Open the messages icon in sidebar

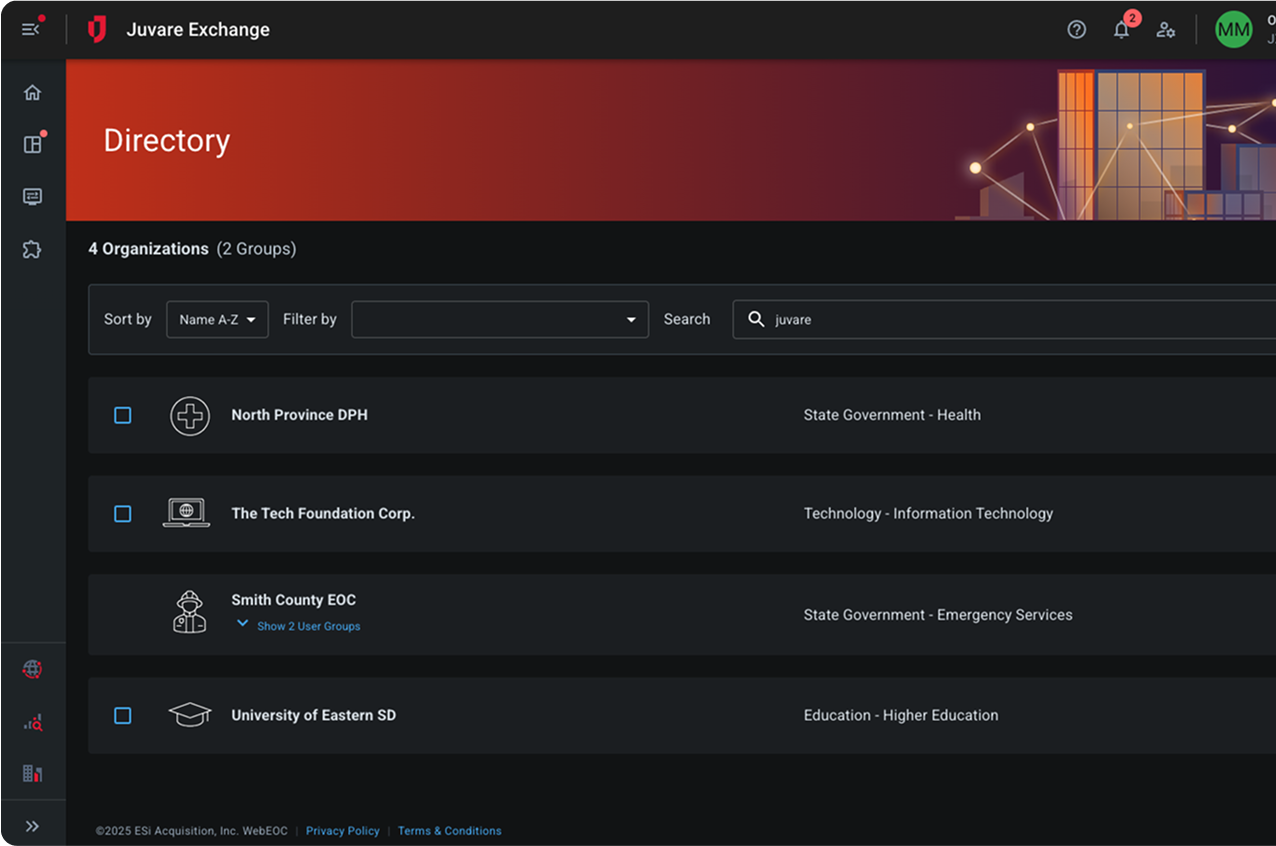[32, 197]
